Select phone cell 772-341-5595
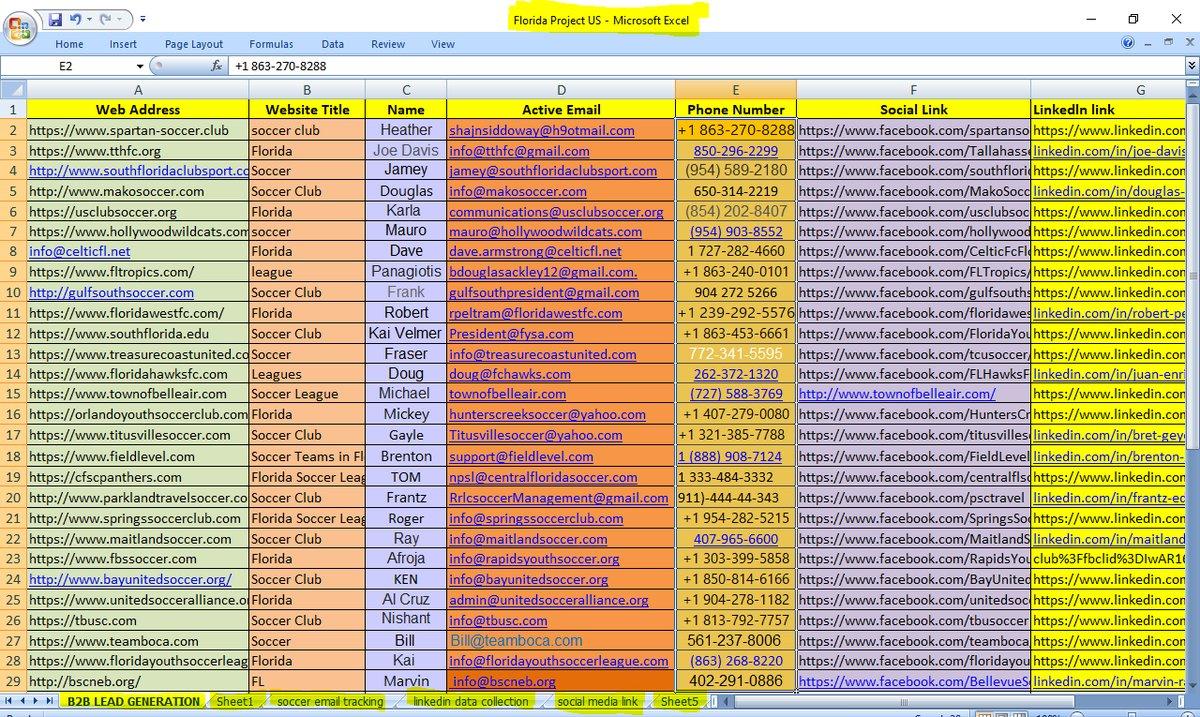Screen dimensions: 1200x717 pyautogui.click(x=736, y=354)
